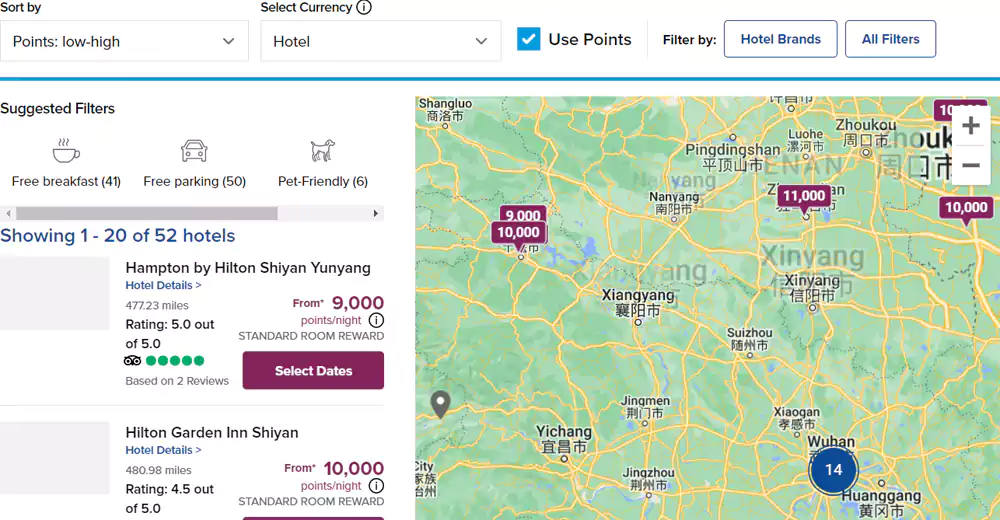Click the Hampton by Hilton hotel thumbnail

click(x=55, y=293)
